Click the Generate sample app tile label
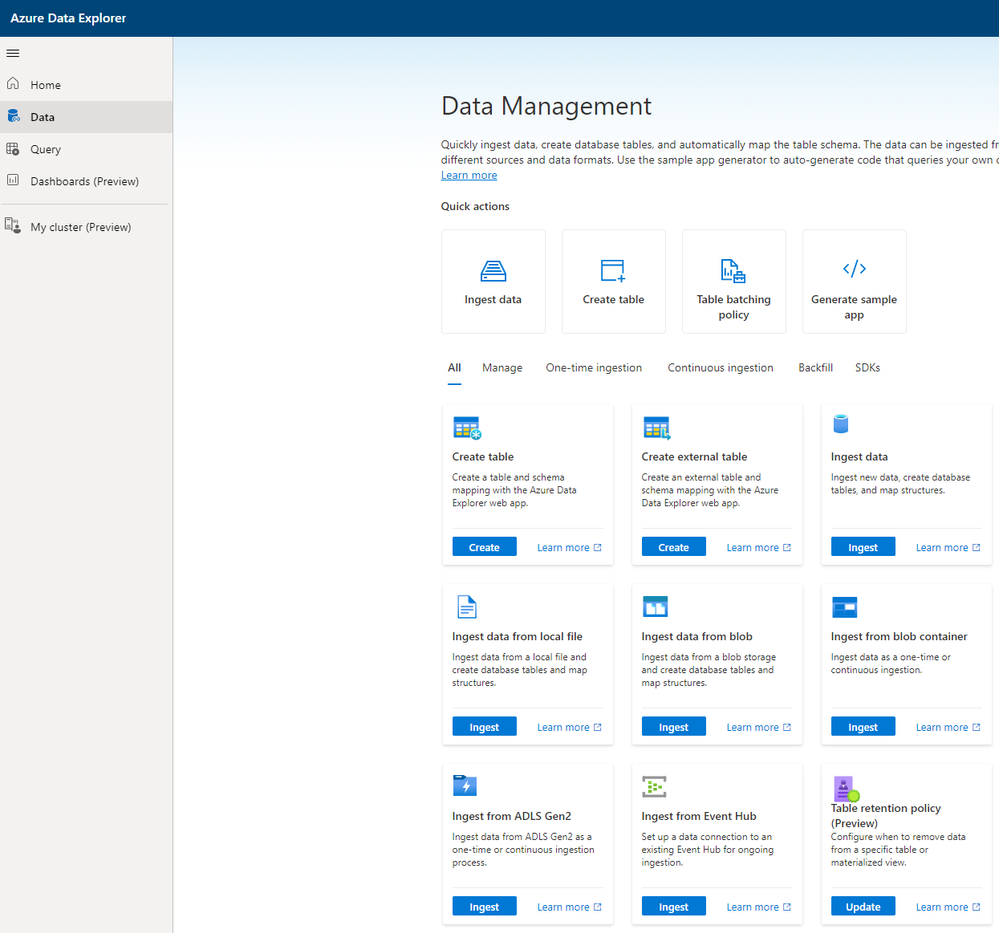The image size is (999, 933). 854,307
